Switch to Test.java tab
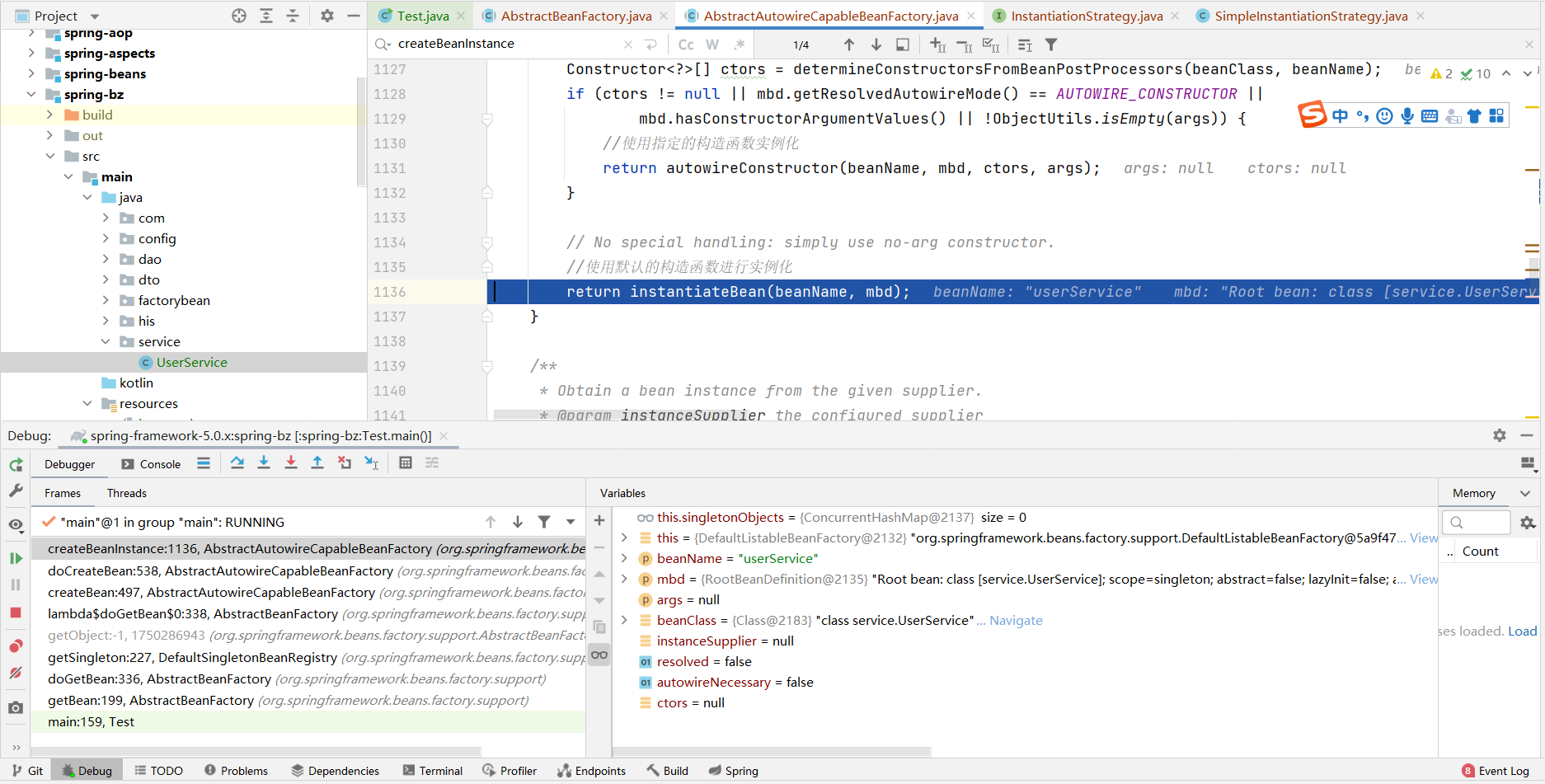 point(423,16)
